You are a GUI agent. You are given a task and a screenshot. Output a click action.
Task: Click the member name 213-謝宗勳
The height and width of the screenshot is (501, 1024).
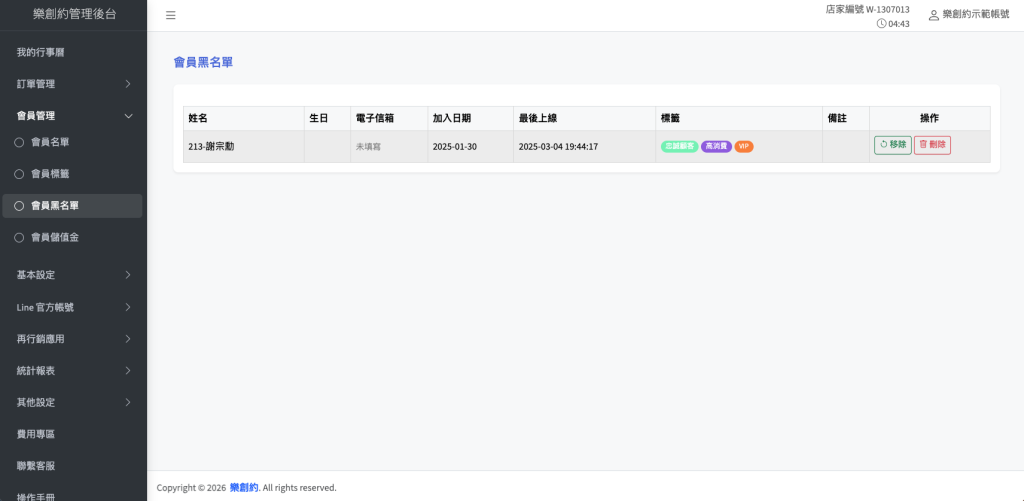tap(211, 146)
